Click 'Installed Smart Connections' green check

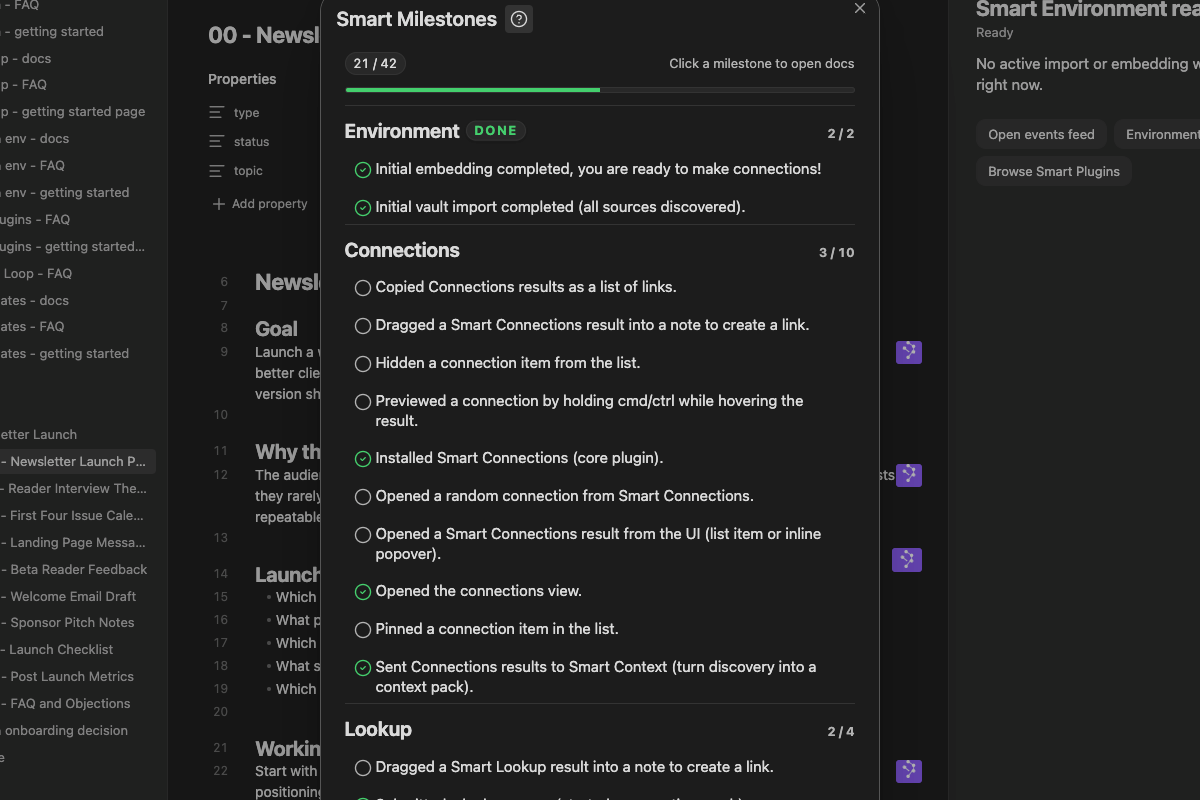[x=363, y=459]
